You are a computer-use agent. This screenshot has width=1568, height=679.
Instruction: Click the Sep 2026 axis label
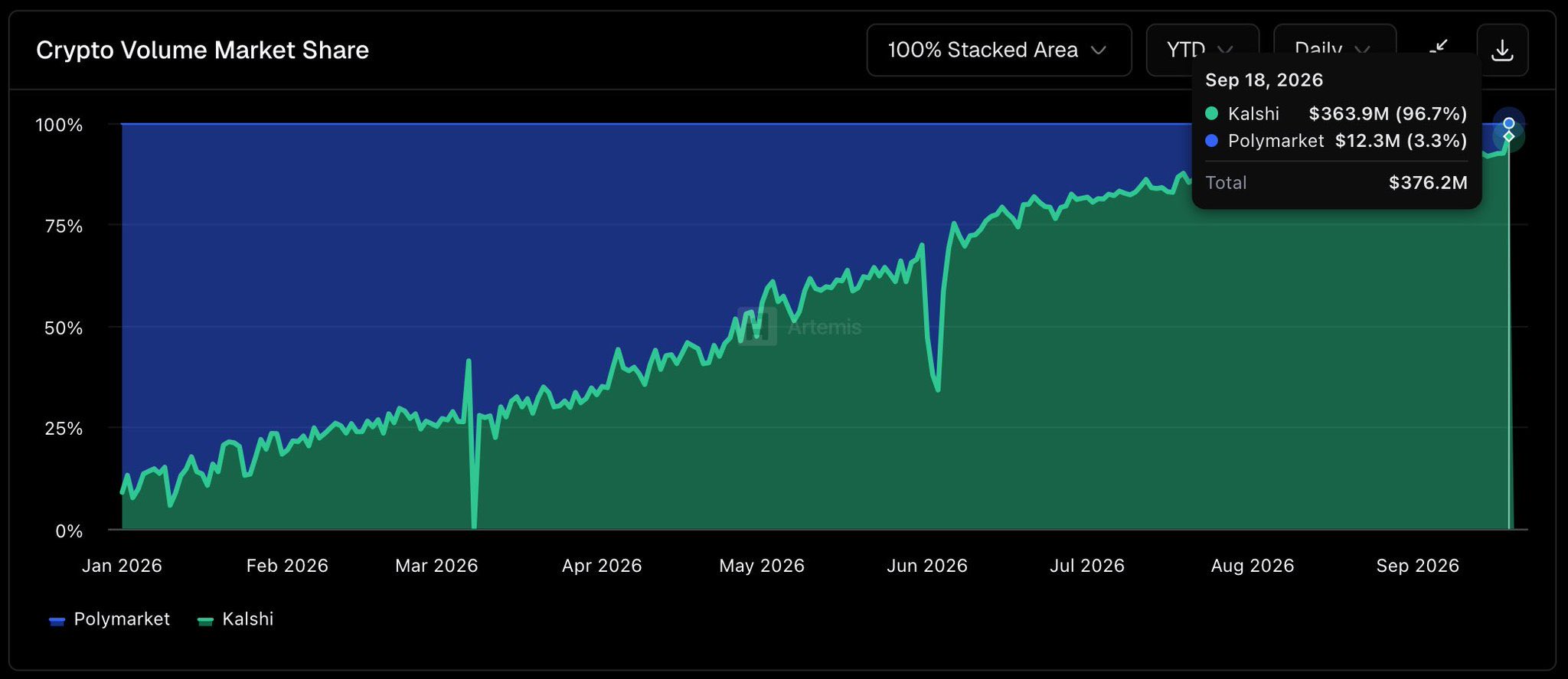[x=1418, y=566]
